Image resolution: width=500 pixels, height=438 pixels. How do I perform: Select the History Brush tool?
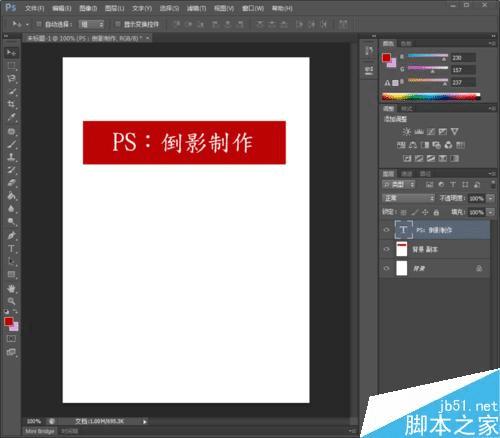(11, 170)
